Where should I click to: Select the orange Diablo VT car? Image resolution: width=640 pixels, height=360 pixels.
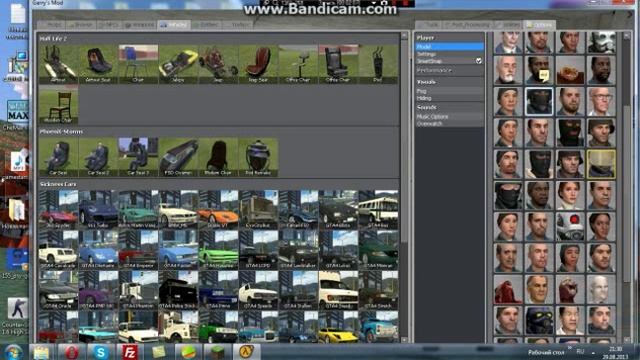(218, 209)
